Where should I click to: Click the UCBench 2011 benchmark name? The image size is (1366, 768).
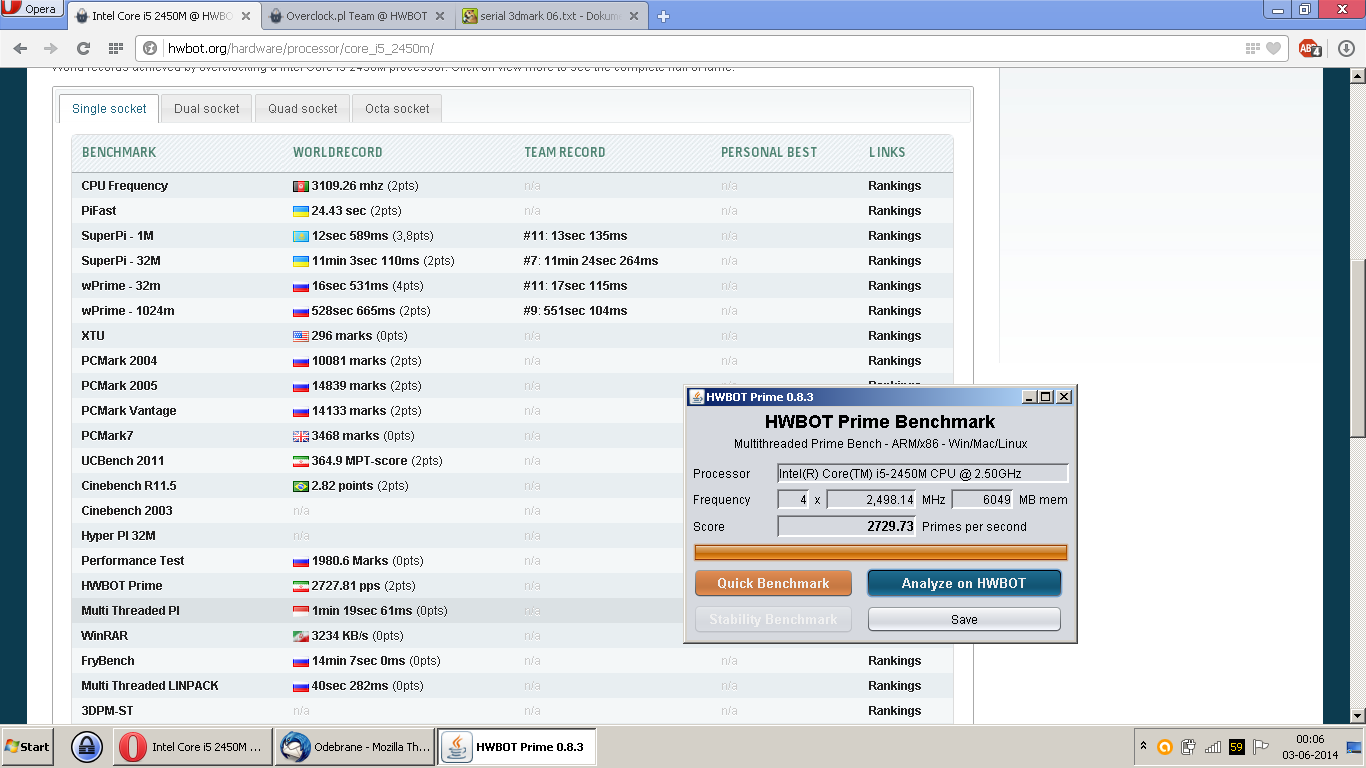(x=122, y=461)
